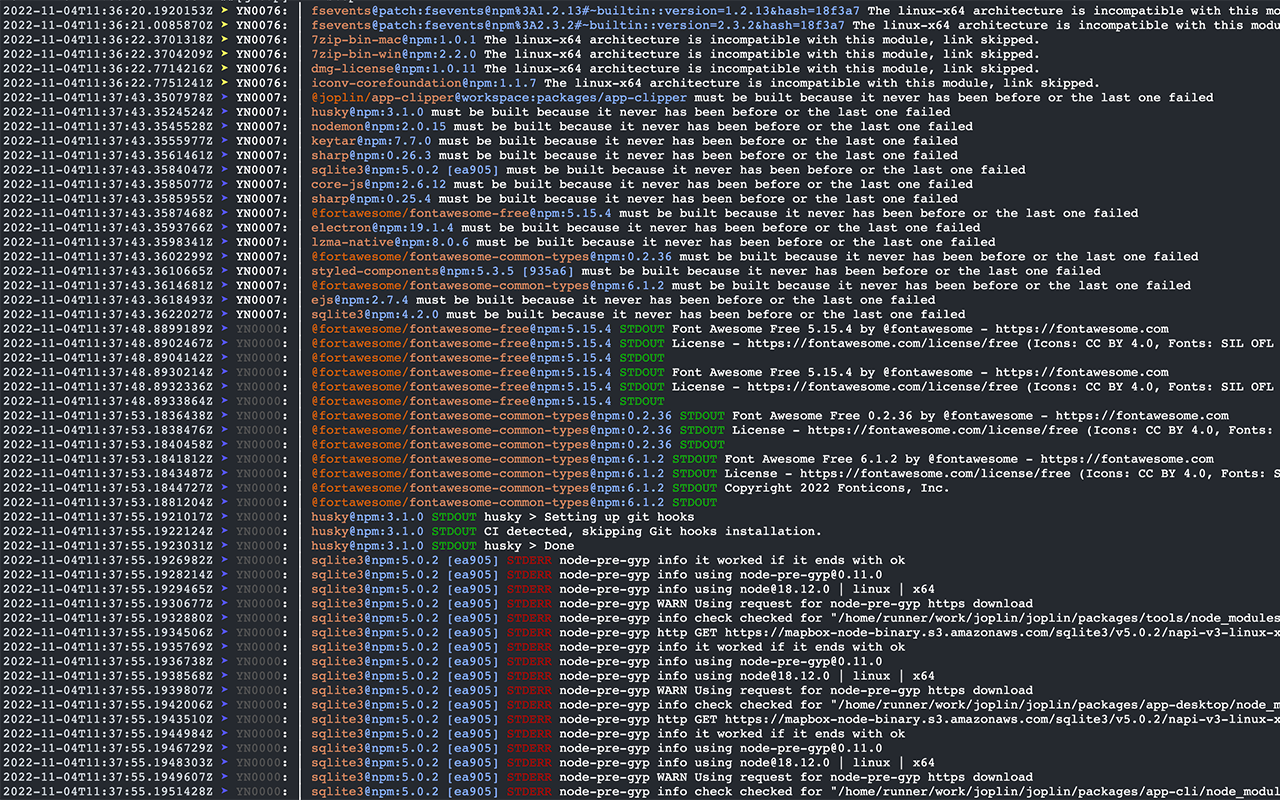Click timestamp 2022-11-04T11:37:53.1836438Z
The width and height of the screenshot is (1280, 800).
(x=108, y=416)
